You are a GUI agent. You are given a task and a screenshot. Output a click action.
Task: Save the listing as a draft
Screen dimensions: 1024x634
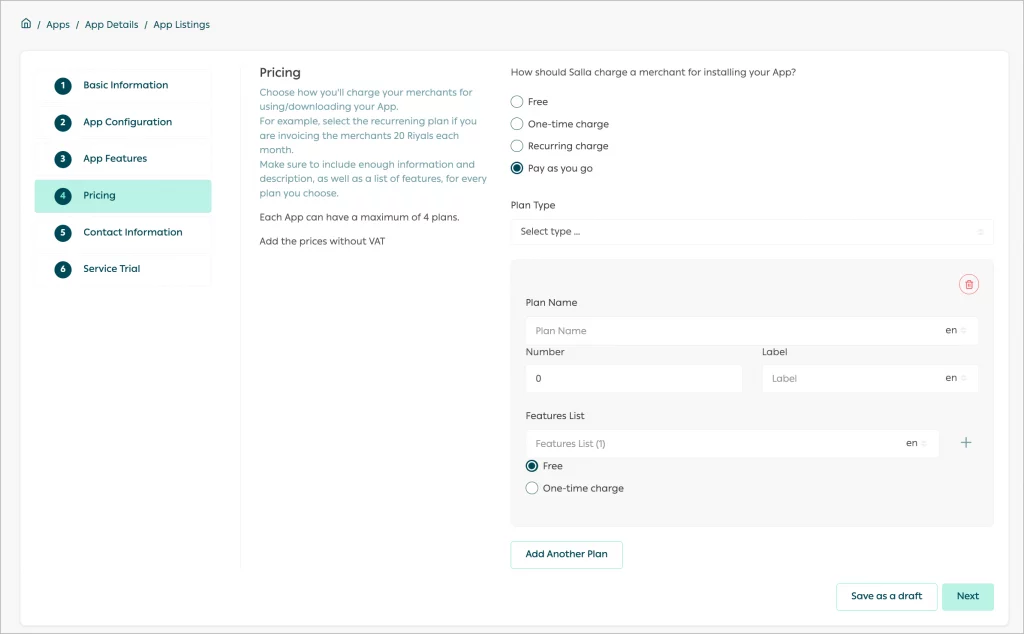coord(886,596)
